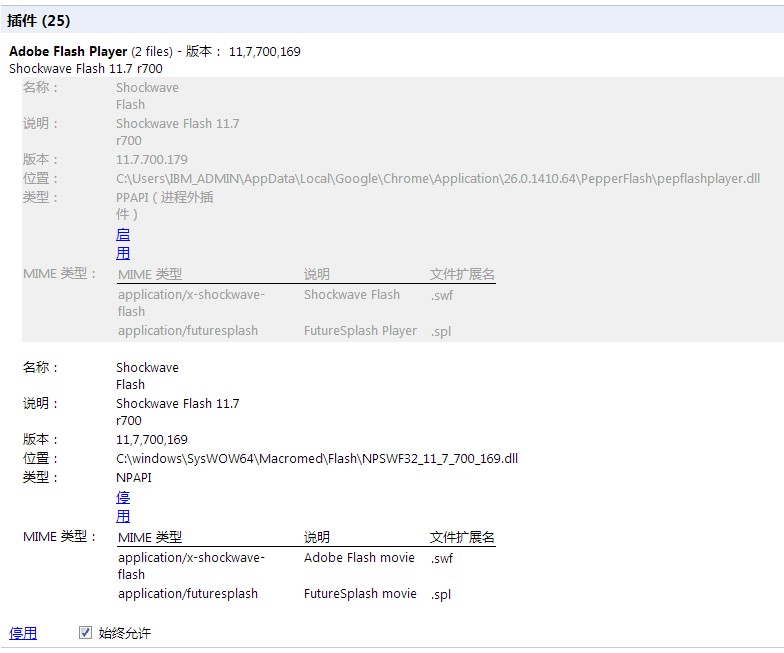Click the pepflashplayer.dll location path

tap(438, 178)
